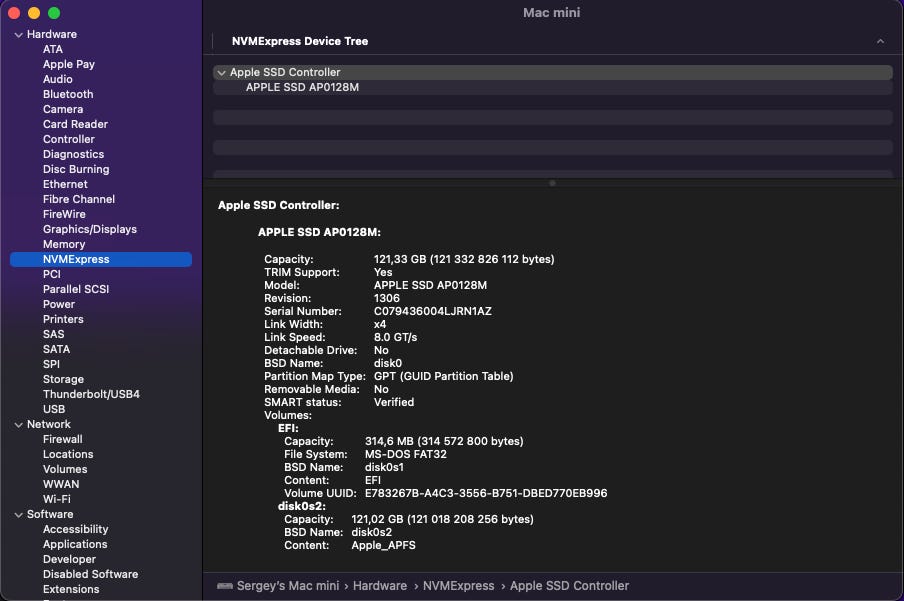Show Bluetooth information
The image size is (904, 601).
(x=68, y=95)
